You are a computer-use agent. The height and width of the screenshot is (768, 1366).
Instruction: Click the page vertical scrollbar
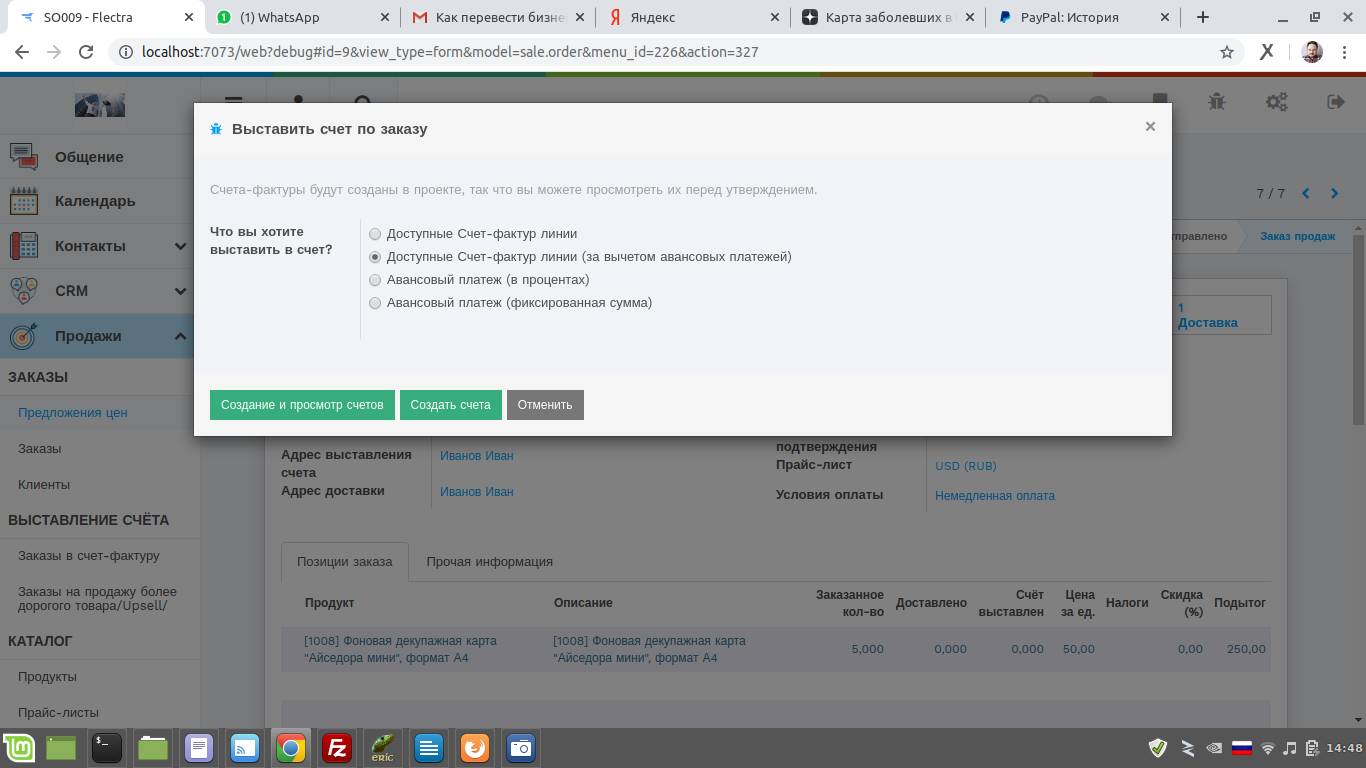coord(1358,330)
